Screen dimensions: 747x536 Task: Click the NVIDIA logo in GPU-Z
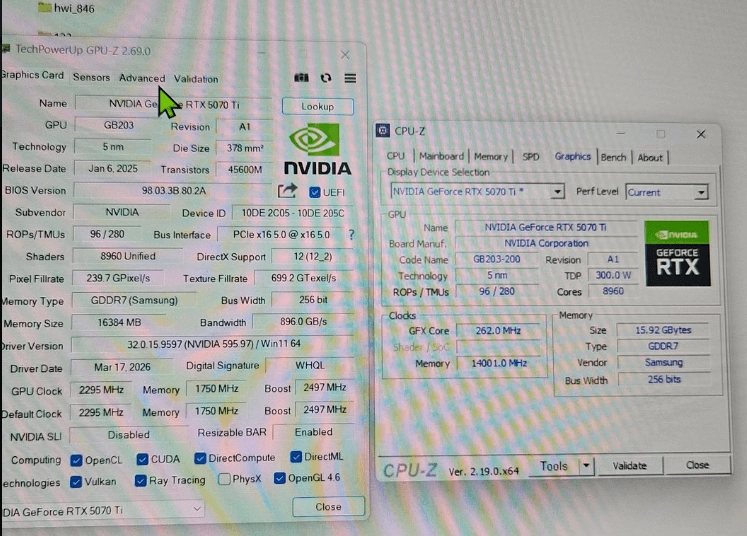pyautogui.click(x=317, y=149)
